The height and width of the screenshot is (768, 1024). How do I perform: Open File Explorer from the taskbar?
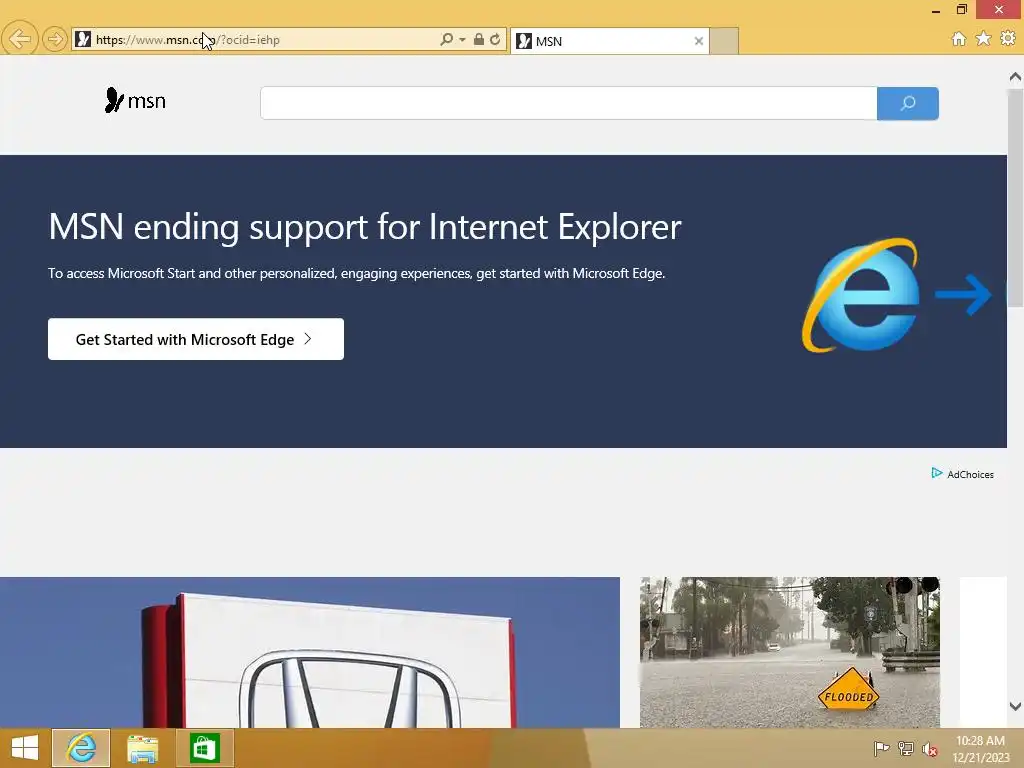pos(142,748)
